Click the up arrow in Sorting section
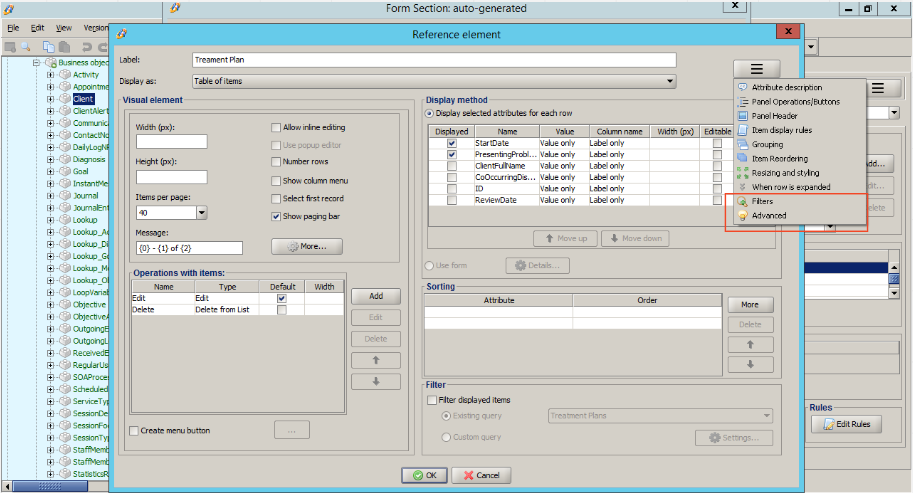This screenshot has height=493, width=913. 750,345
